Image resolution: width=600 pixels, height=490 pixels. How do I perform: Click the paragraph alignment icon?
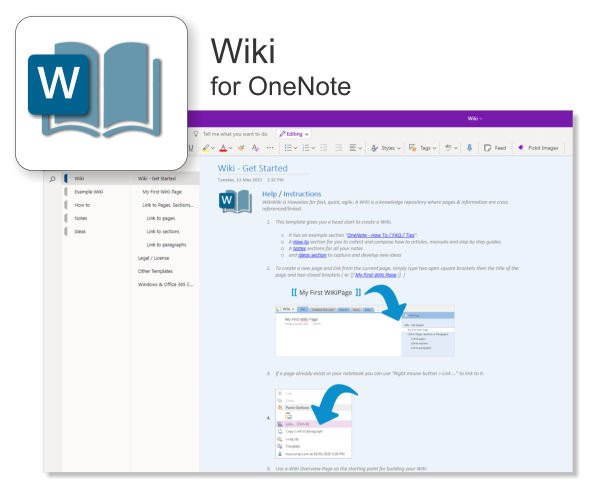(353, 148)
